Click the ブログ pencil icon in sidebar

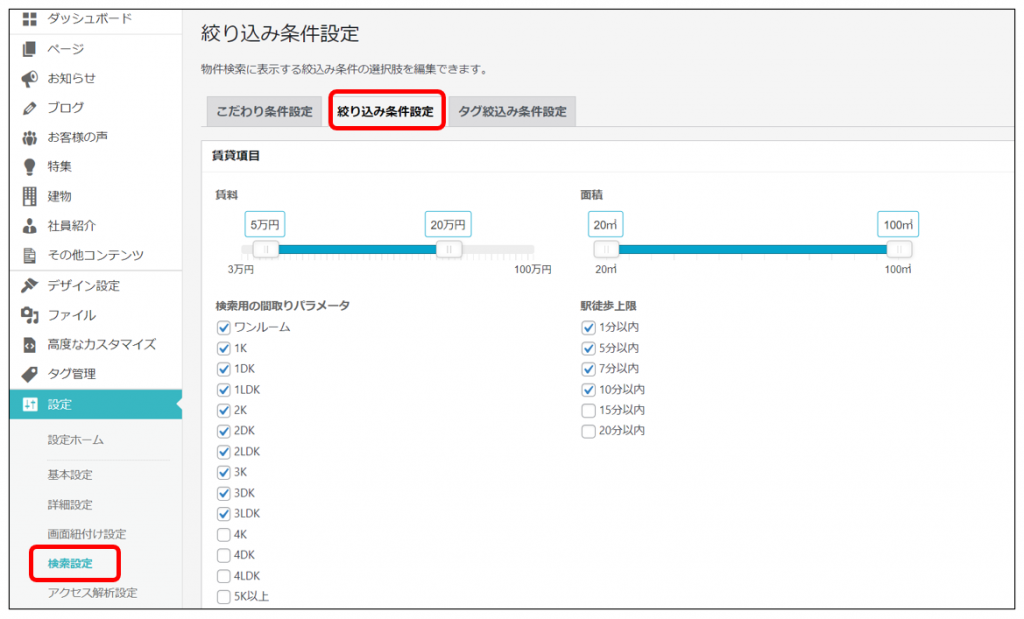[30, 108]
